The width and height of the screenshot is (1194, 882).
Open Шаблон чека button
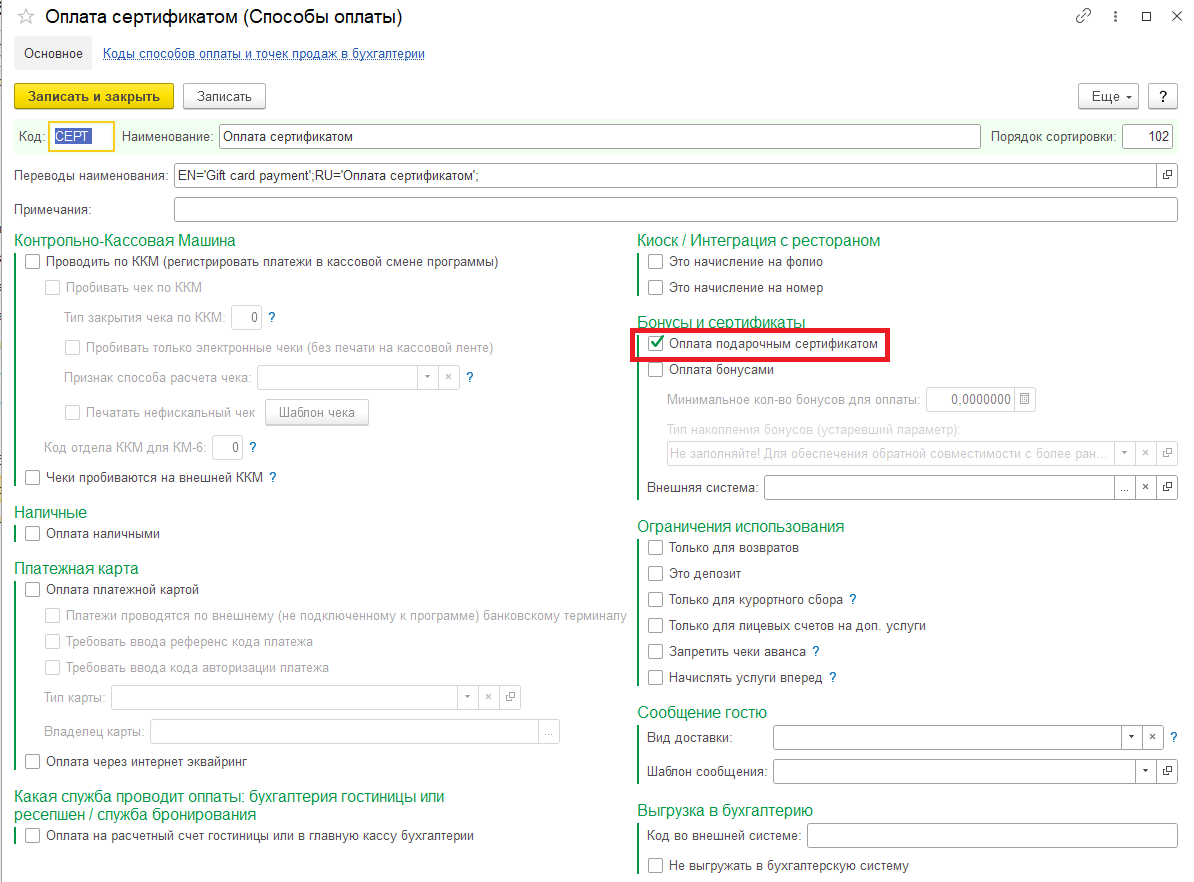pyautogui.click(x=317, y=413)
